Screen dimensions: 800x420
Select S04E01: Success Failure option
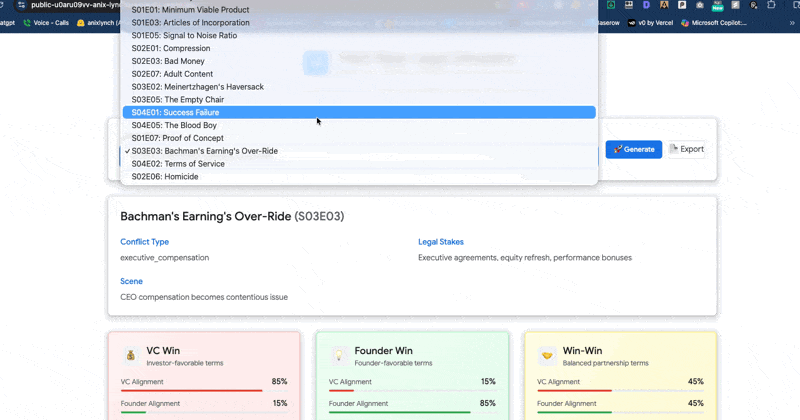point(175,113)
